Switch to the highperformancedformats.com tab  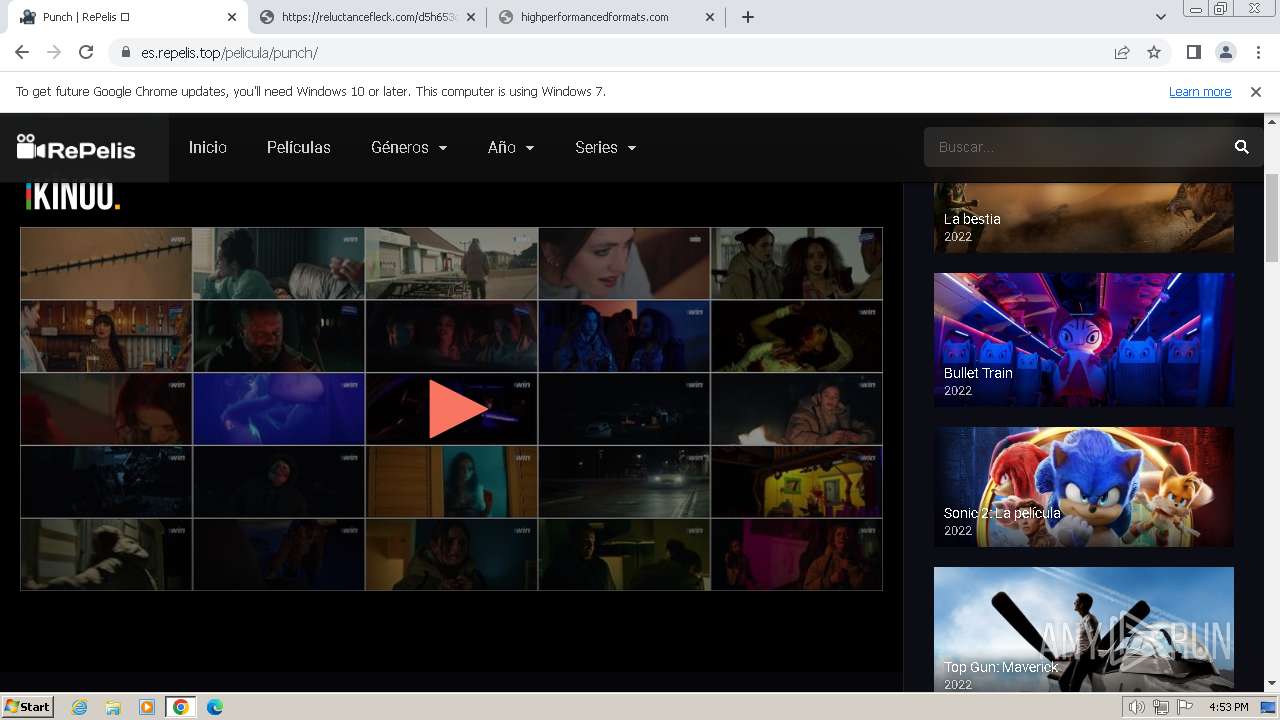[606, 17]
